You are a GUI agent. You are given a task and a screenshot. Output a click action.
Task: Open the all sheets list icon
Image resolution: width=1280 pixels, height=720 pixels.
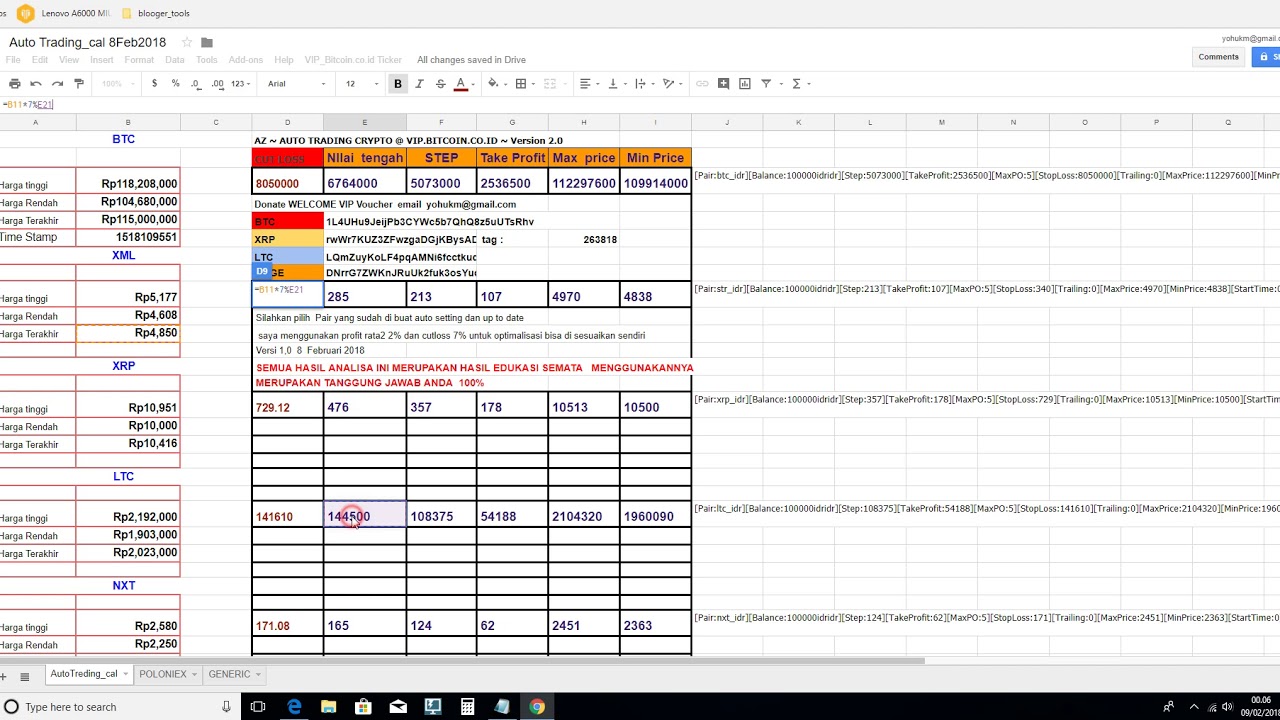[24, 677]
